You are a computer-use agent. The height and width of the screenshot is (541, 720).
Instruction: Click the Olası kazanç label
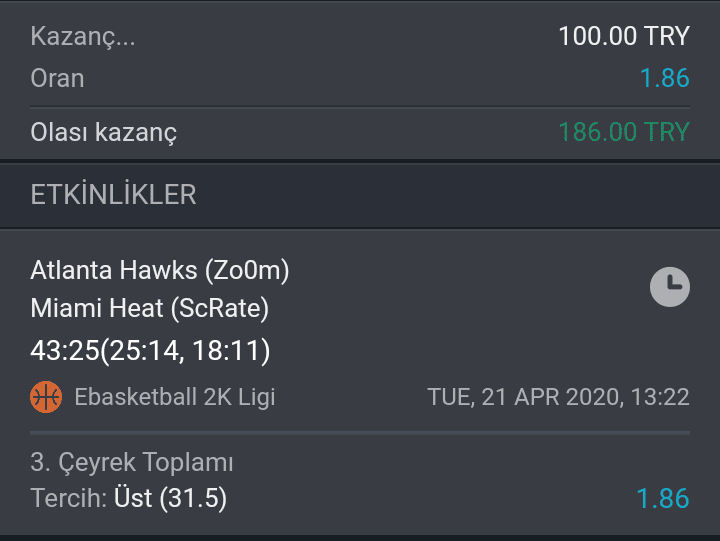coord(104,133)
